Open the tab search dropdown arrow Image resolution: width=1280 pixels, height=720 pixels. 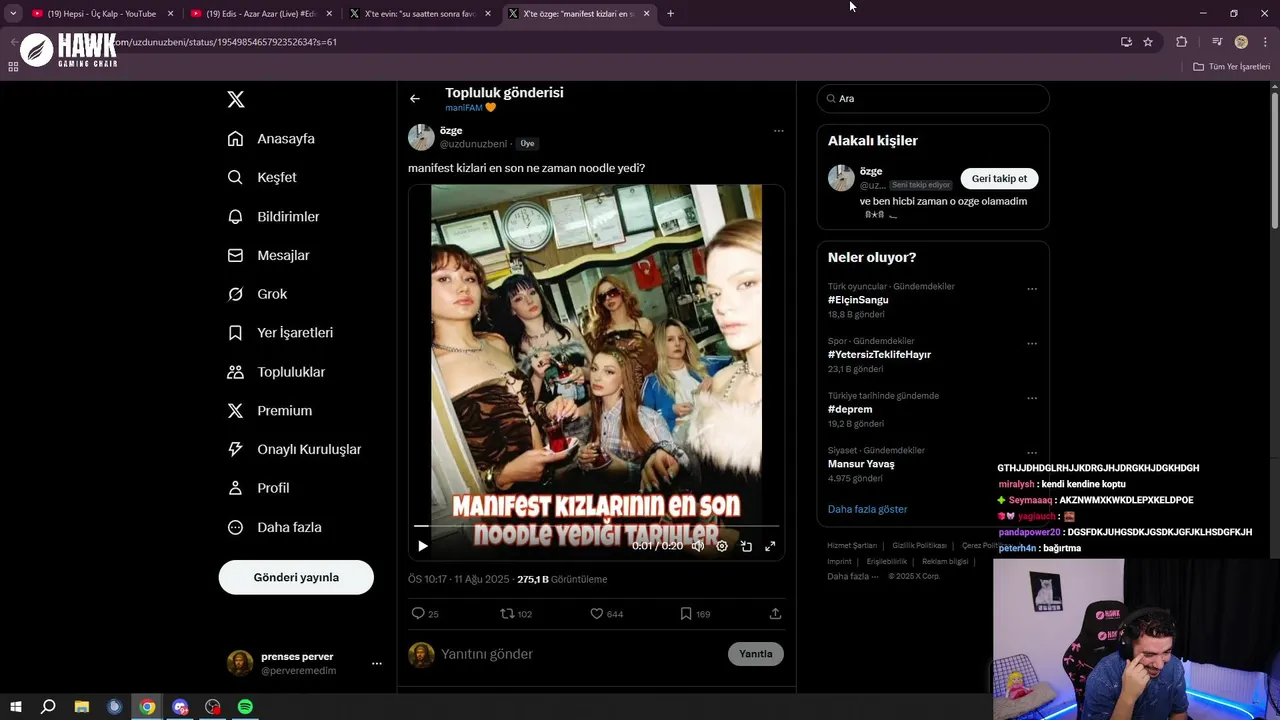[x=12, y=14]
